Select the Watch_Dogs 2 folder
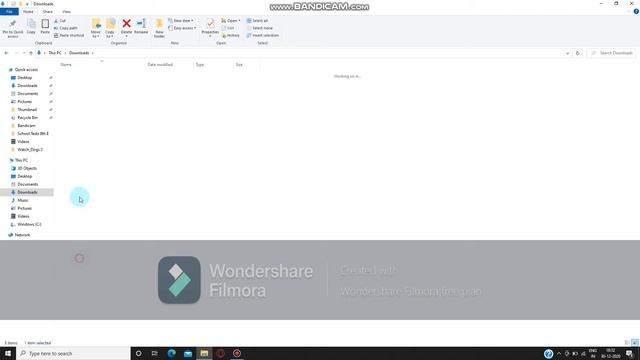The image size is (640, 360). [x=30, y=150]
